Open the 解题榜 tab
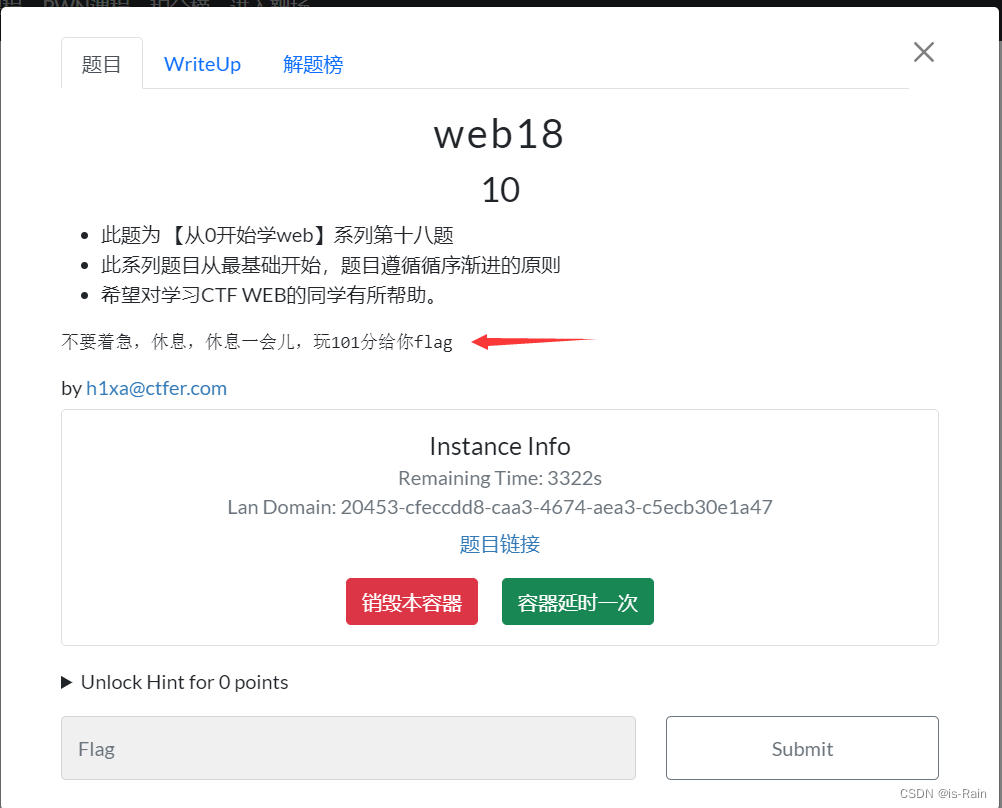The image size is (1002, 808). pyautogui.click(x=313, y=63)
